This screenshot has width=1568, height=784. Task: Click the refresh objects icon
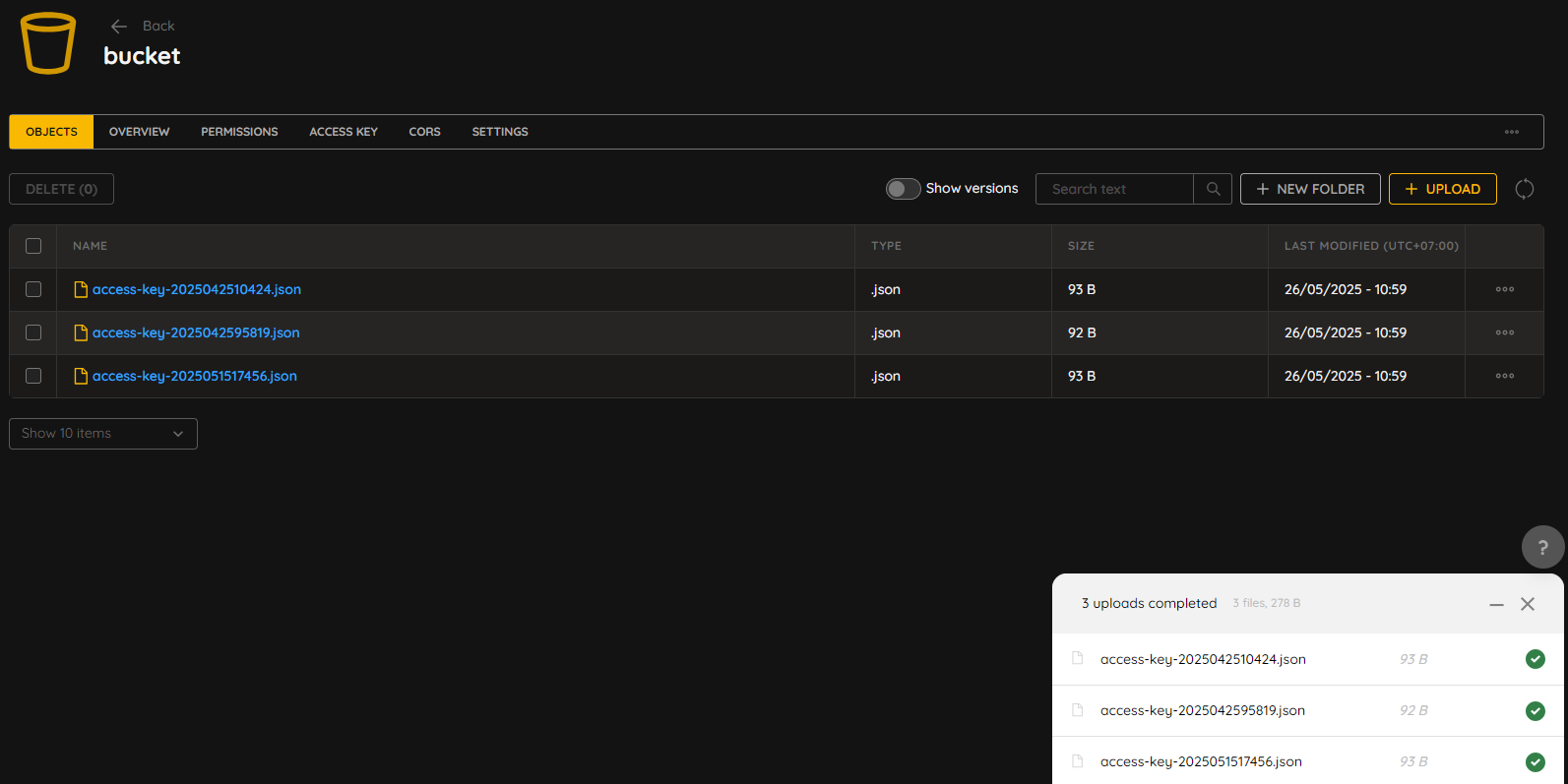tap(1525, 189)
